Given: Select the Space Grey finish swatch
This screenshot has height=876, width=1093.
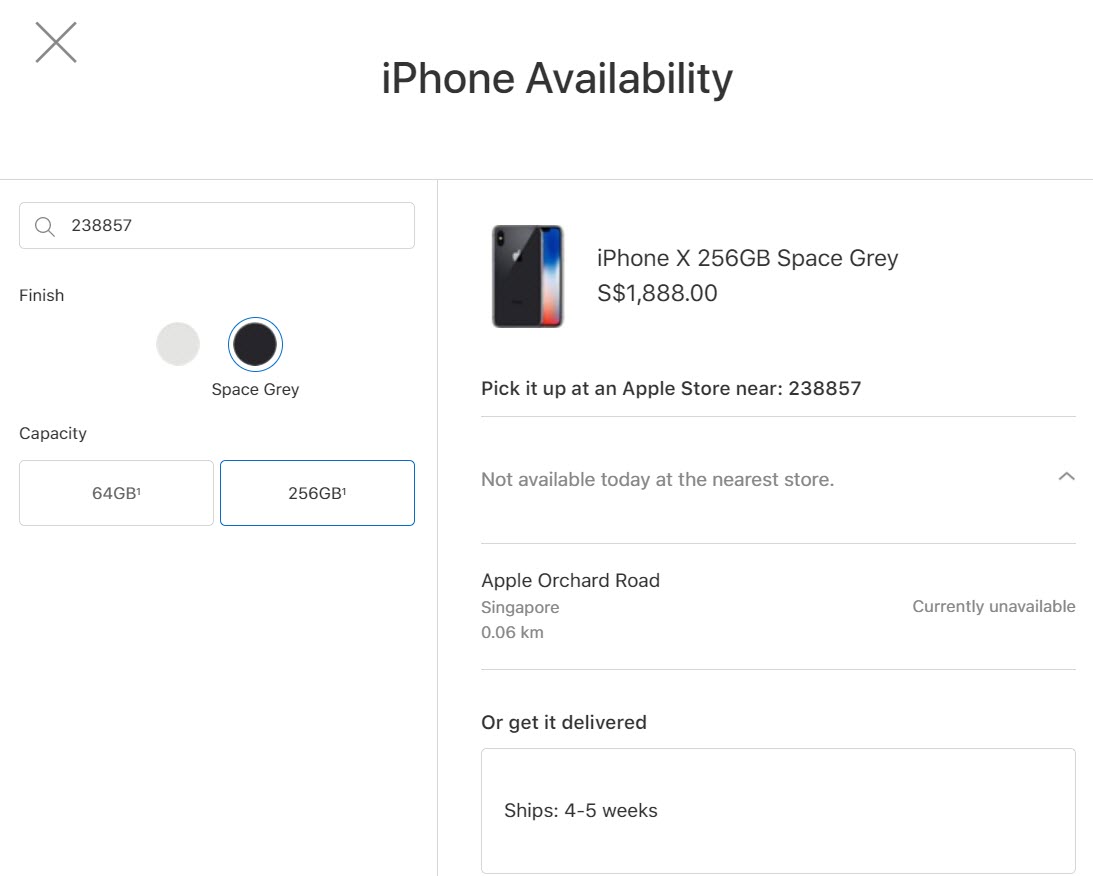Looking at the screenshot, I should (x=255, y=344).
